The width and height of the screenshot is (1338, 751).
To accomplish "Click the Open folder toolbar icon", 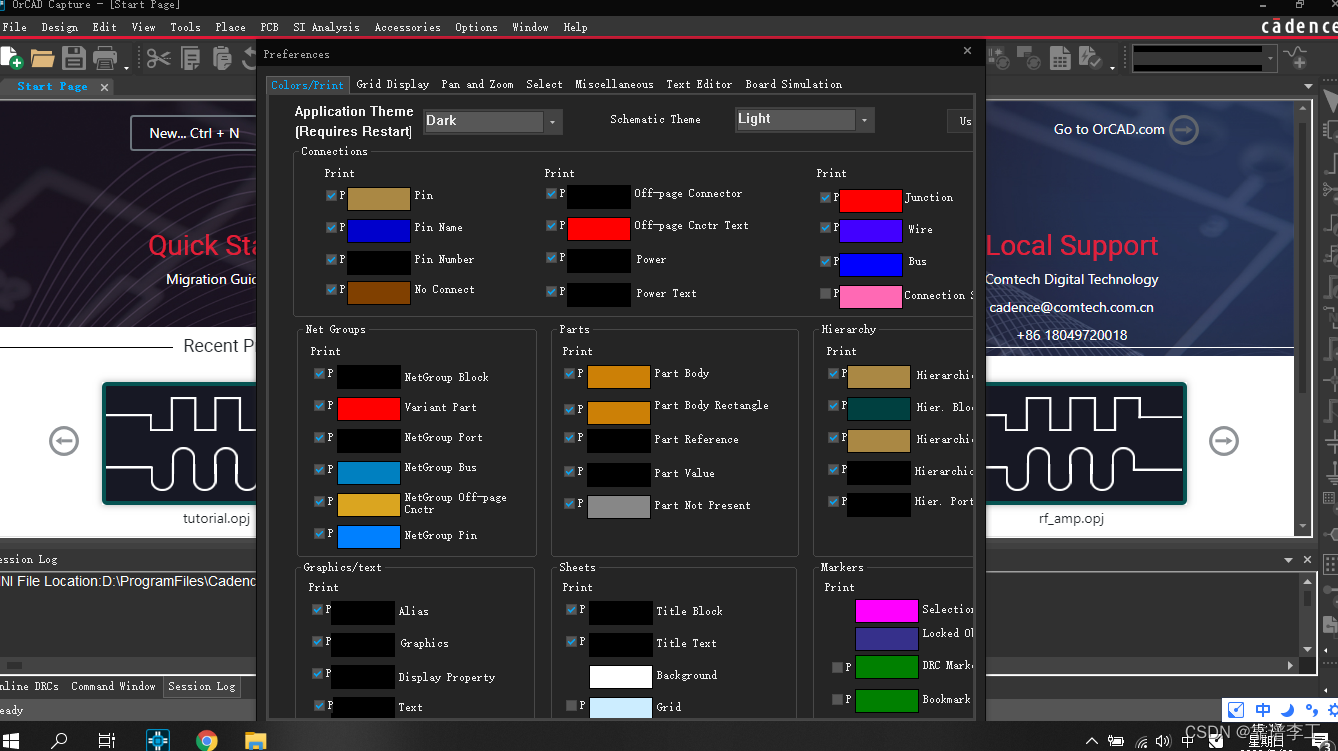I will click(x=42, y=58).
